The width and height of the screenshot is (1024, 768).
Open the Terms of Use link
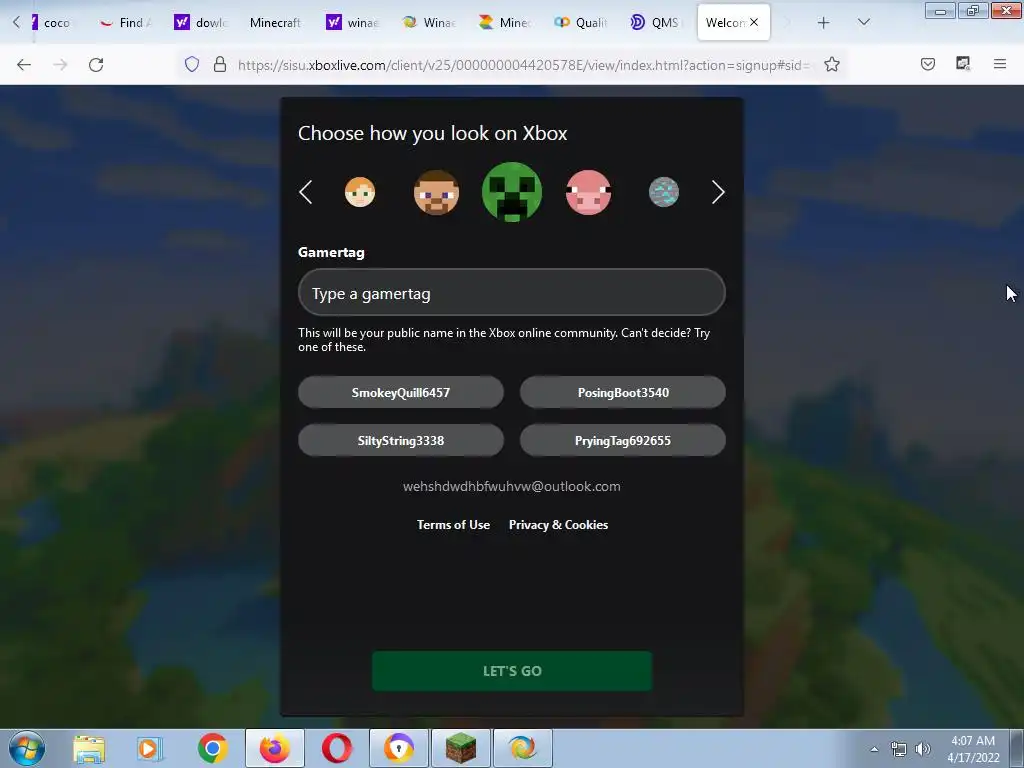453,525
